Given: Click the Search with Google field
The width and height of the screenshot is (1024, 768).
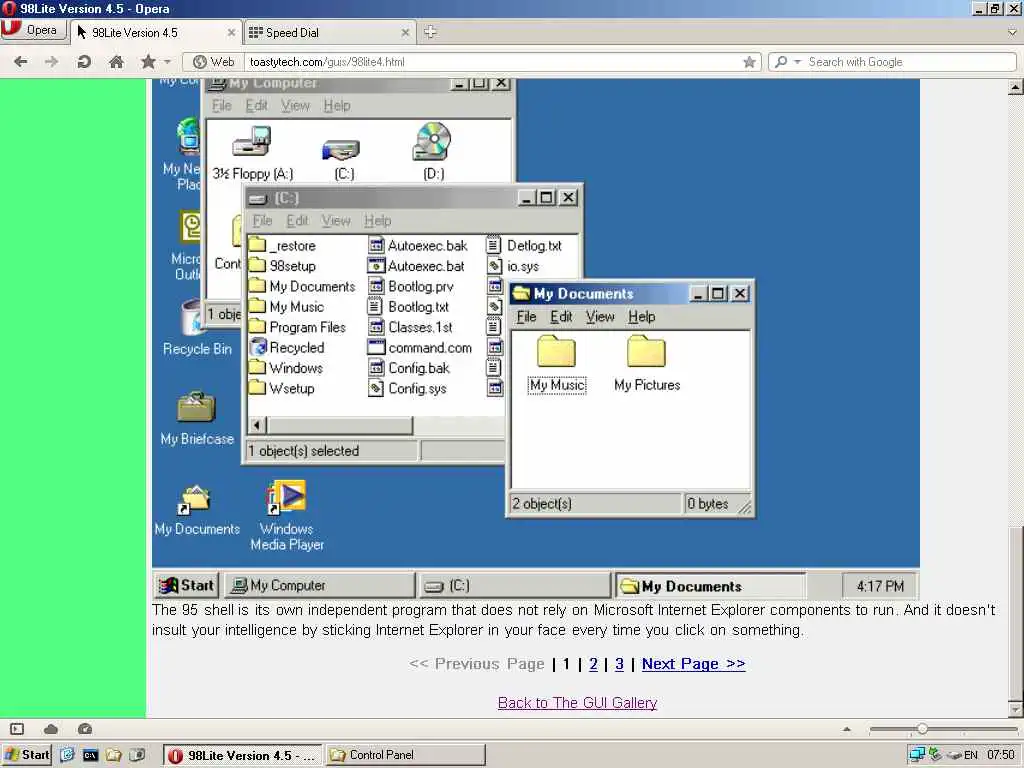Looking at the screenshot, I should pos(910,62).
